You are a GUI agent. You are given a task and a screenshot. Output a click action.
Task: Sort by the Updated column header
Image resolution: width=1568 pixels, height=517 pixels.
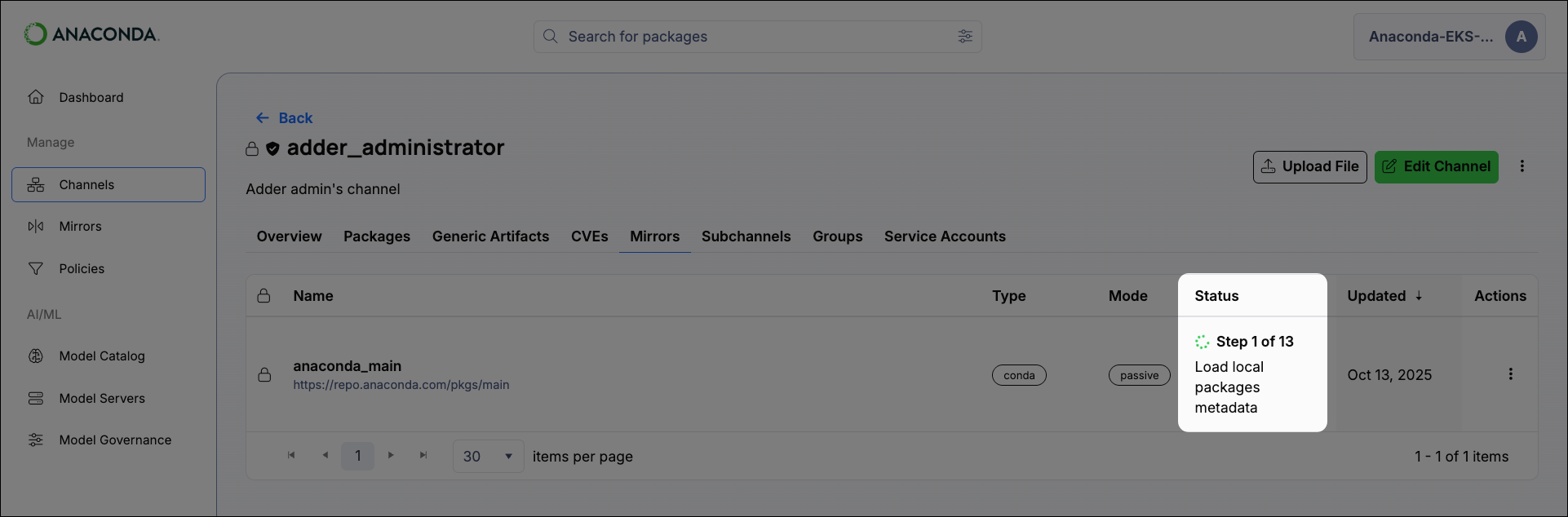[1384, 296]
